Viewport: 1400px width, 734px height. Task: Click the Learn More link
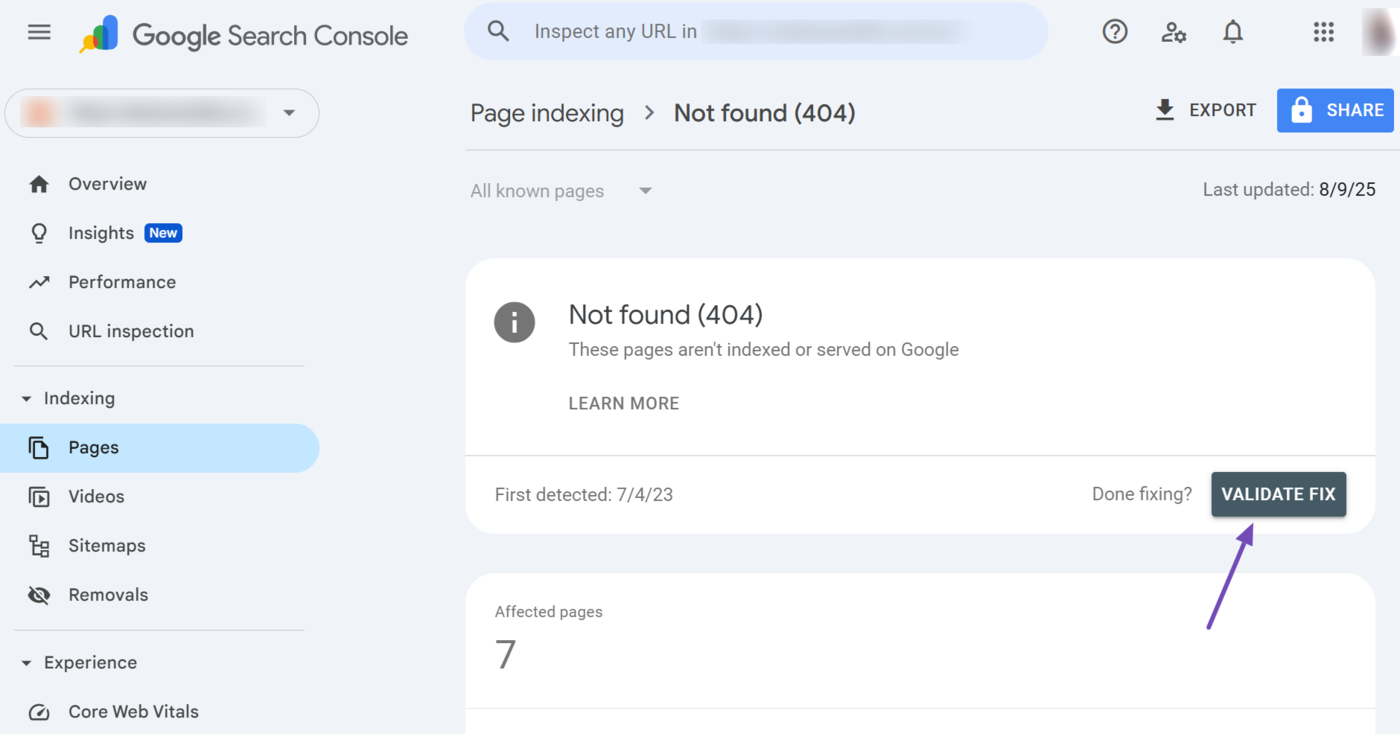pyautogui.click(x=624, y=404)
